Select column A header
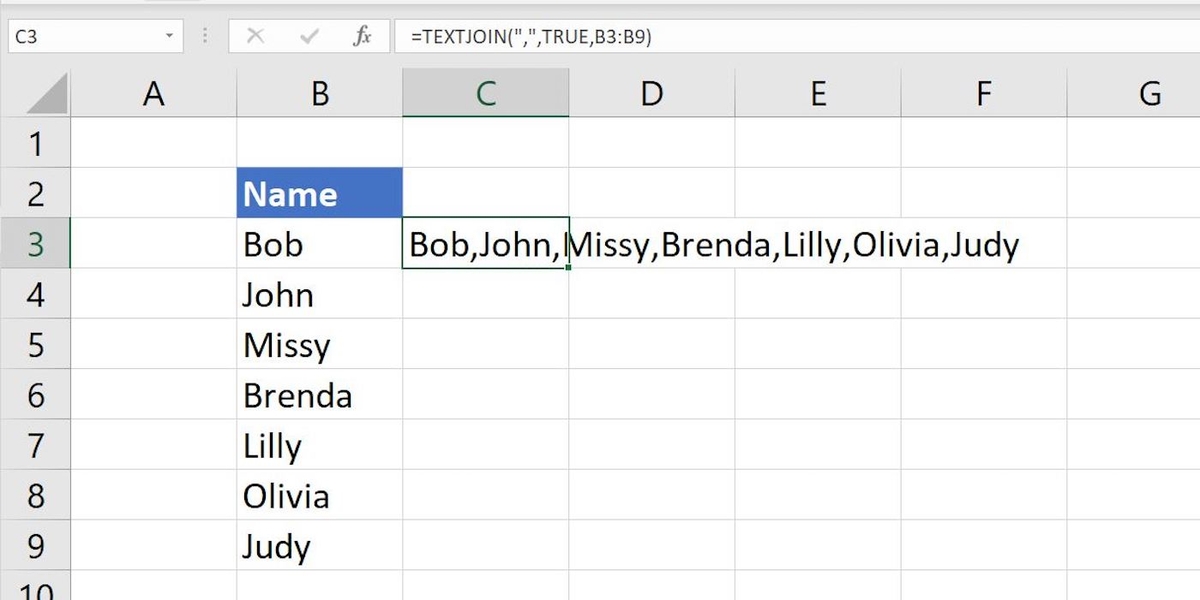Image resolution: width=1200 pixels, height=600 pixels. tap(153, 94)
